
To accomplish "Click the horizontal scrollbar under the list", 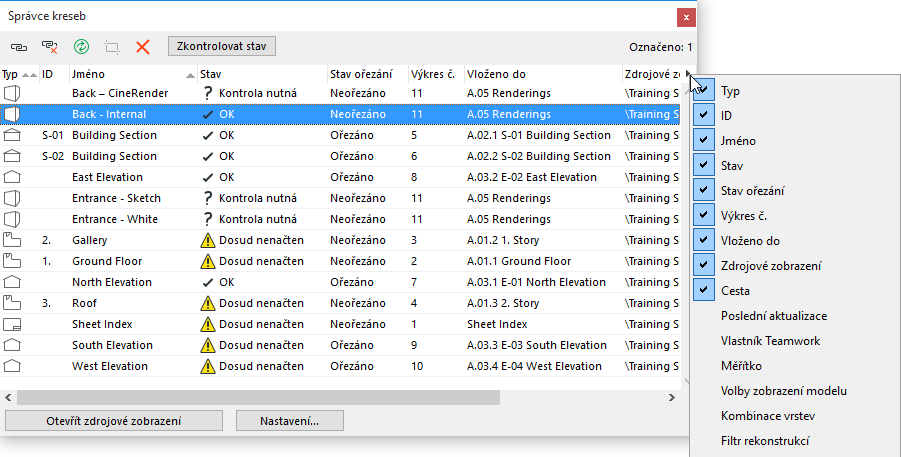I will pos(260,397).
